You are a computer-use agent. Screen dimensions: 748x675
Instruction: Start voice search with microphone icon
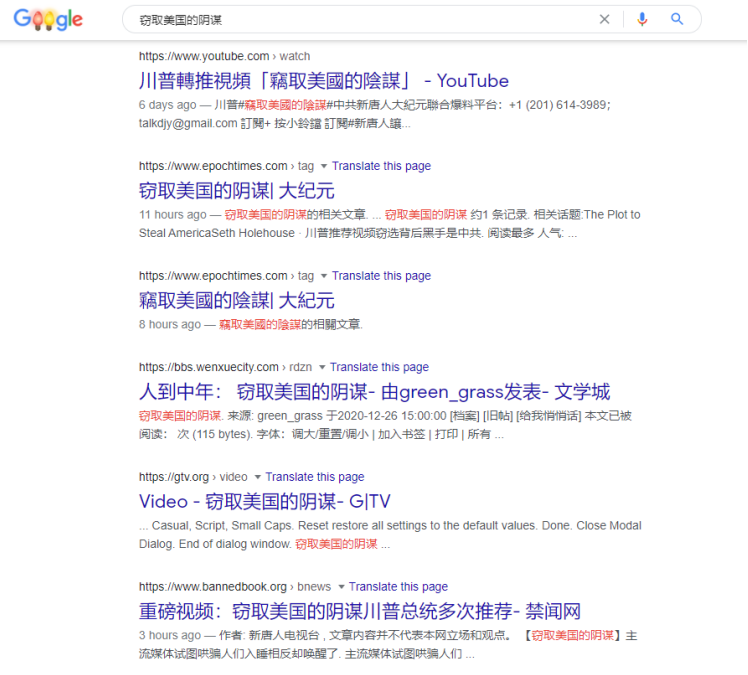(x=642, y=19)
